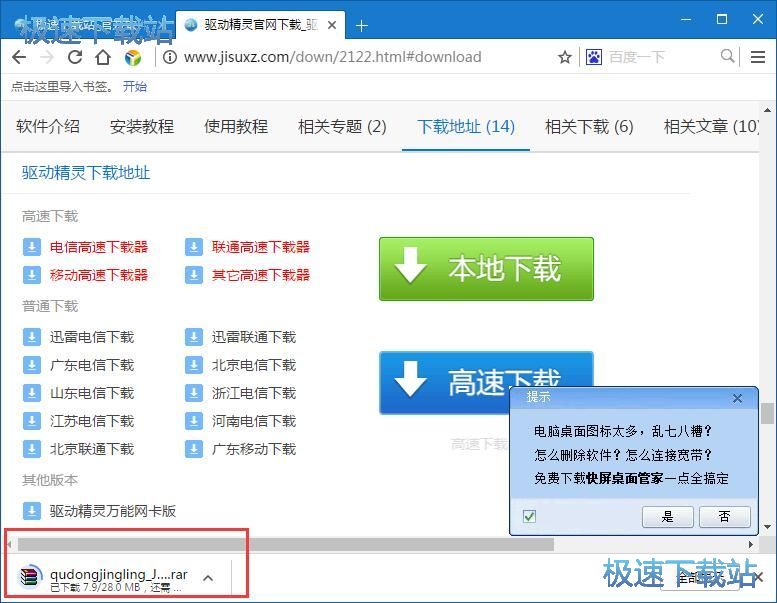Open the 驱动精灵万能网卡版 link
This screenshot has width=777, height=603.
point(112,511)
